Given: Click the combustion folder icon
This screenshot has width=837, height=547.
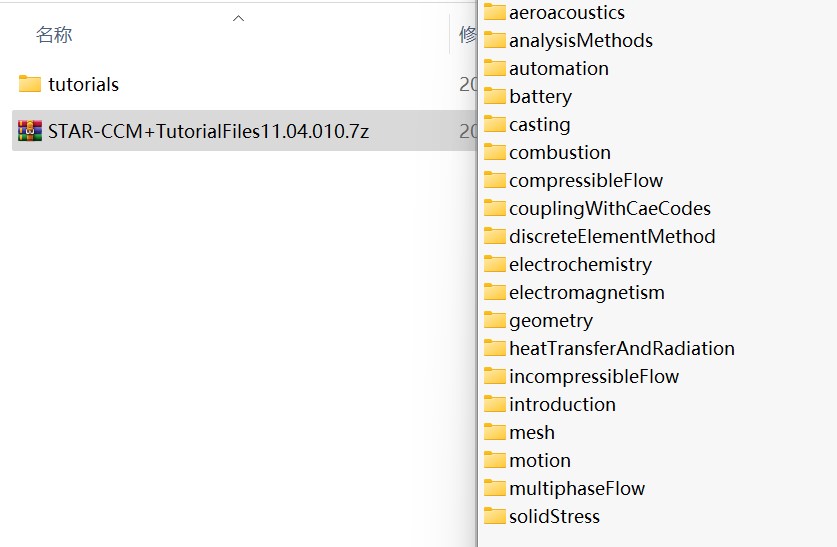Looking at the screenshot, I should pos(494,152).
